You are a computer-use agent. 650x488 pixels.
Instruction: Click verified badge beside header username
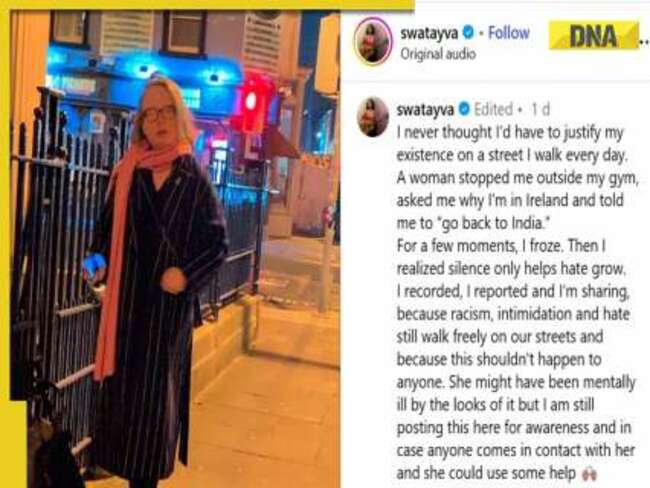(x=468, y=33)
